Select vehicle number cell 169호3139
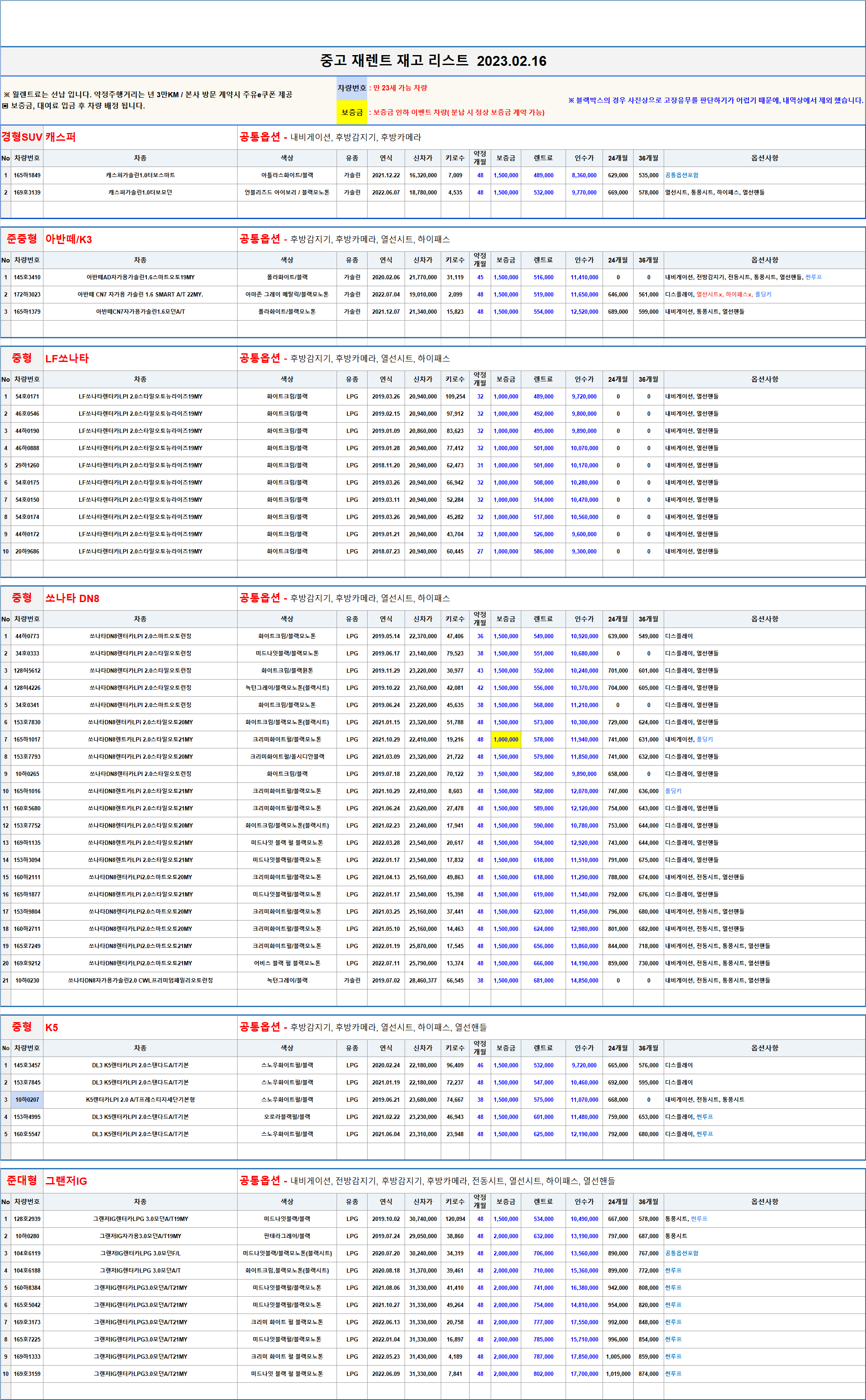The image size is (866, 1400). [x=27, y=192]
